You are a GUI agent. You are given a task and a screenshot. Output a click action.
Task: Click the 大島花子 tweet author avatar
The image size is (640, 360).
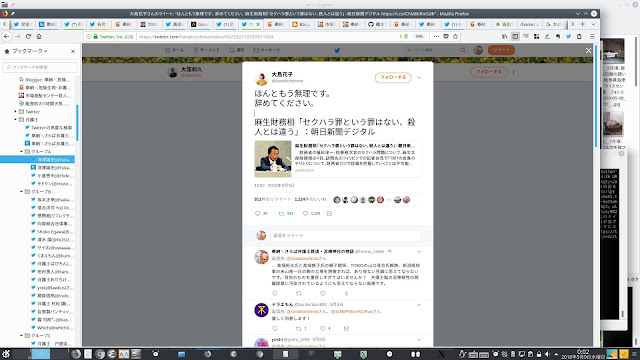[x=261, y=78]
